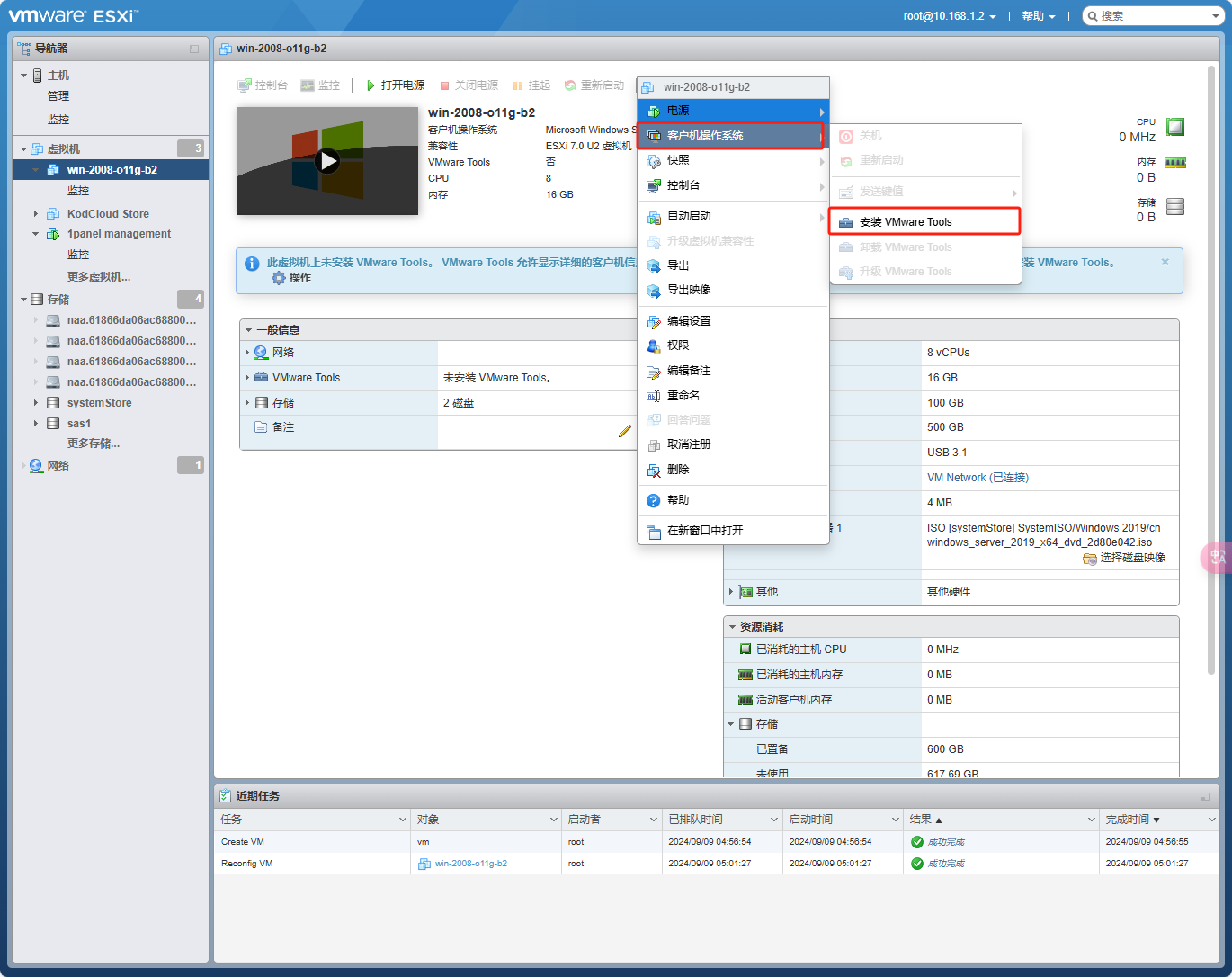Click 重命名 menu entry
This screenshot has height=977, width=1232.
(733, 396)
